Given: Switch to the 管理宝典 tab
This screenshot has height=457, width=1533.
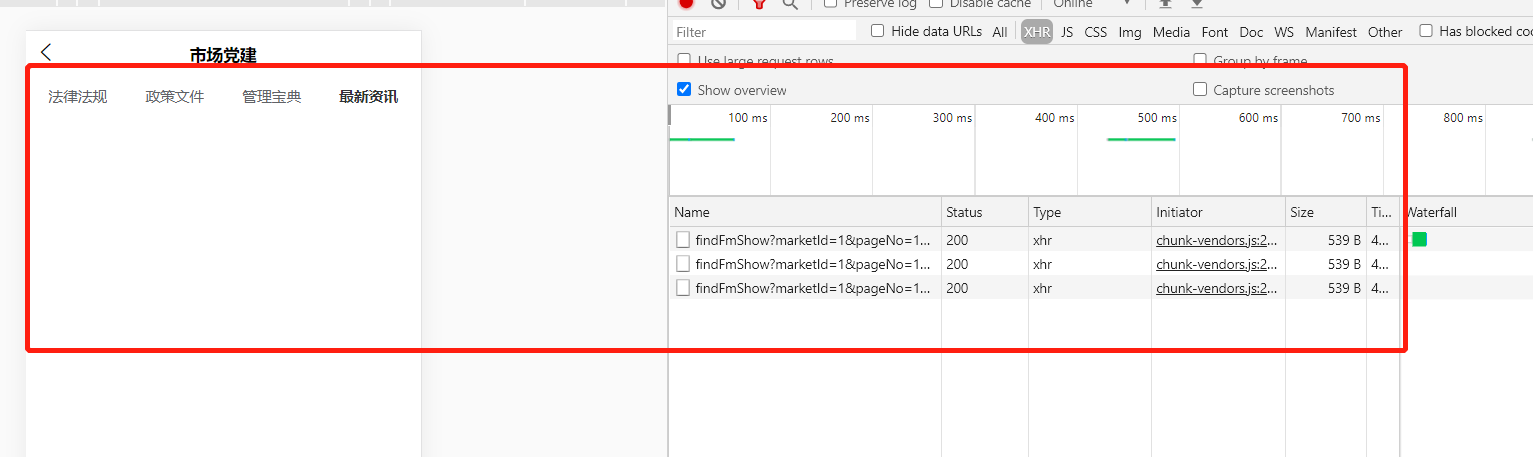Looking at the screenshot, I should tap(271, 97).
